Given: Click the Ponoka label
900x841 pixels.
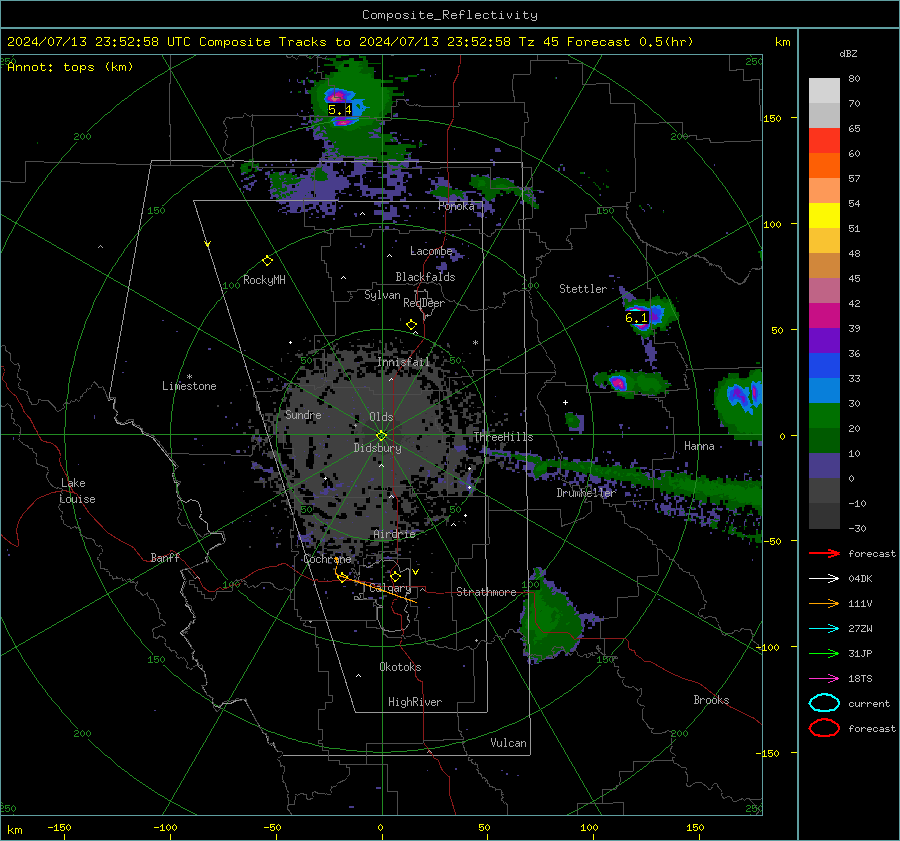Looking at the screenshot, I should pos(456,206).
